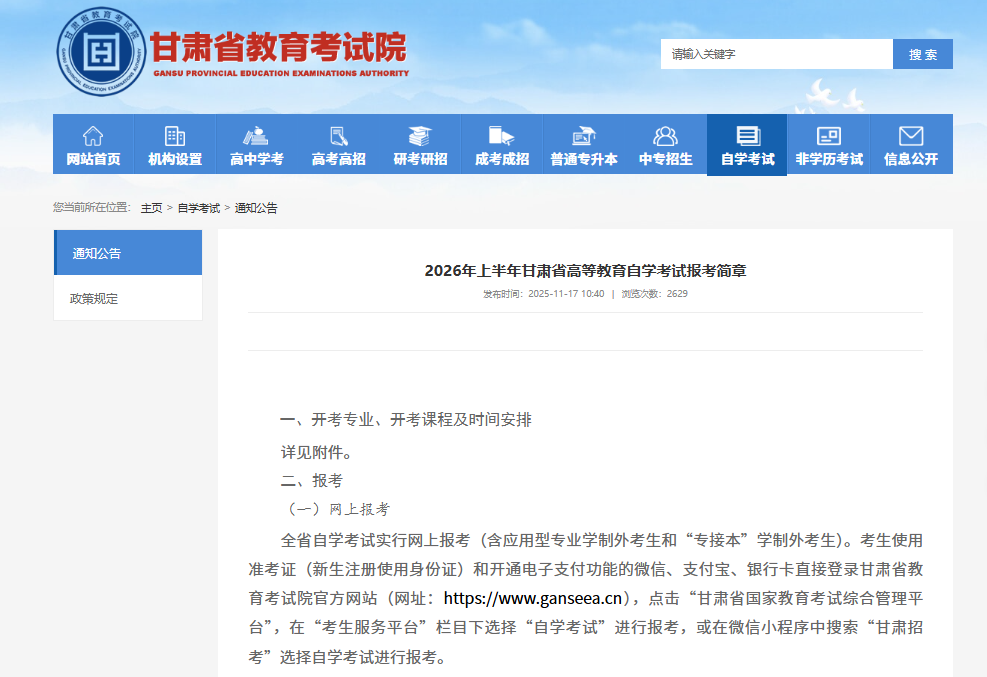The width and height of the screenshot is (987, 677).
Task: Focus the 请输入关键字 search field
Action: (x=776, y=54)
